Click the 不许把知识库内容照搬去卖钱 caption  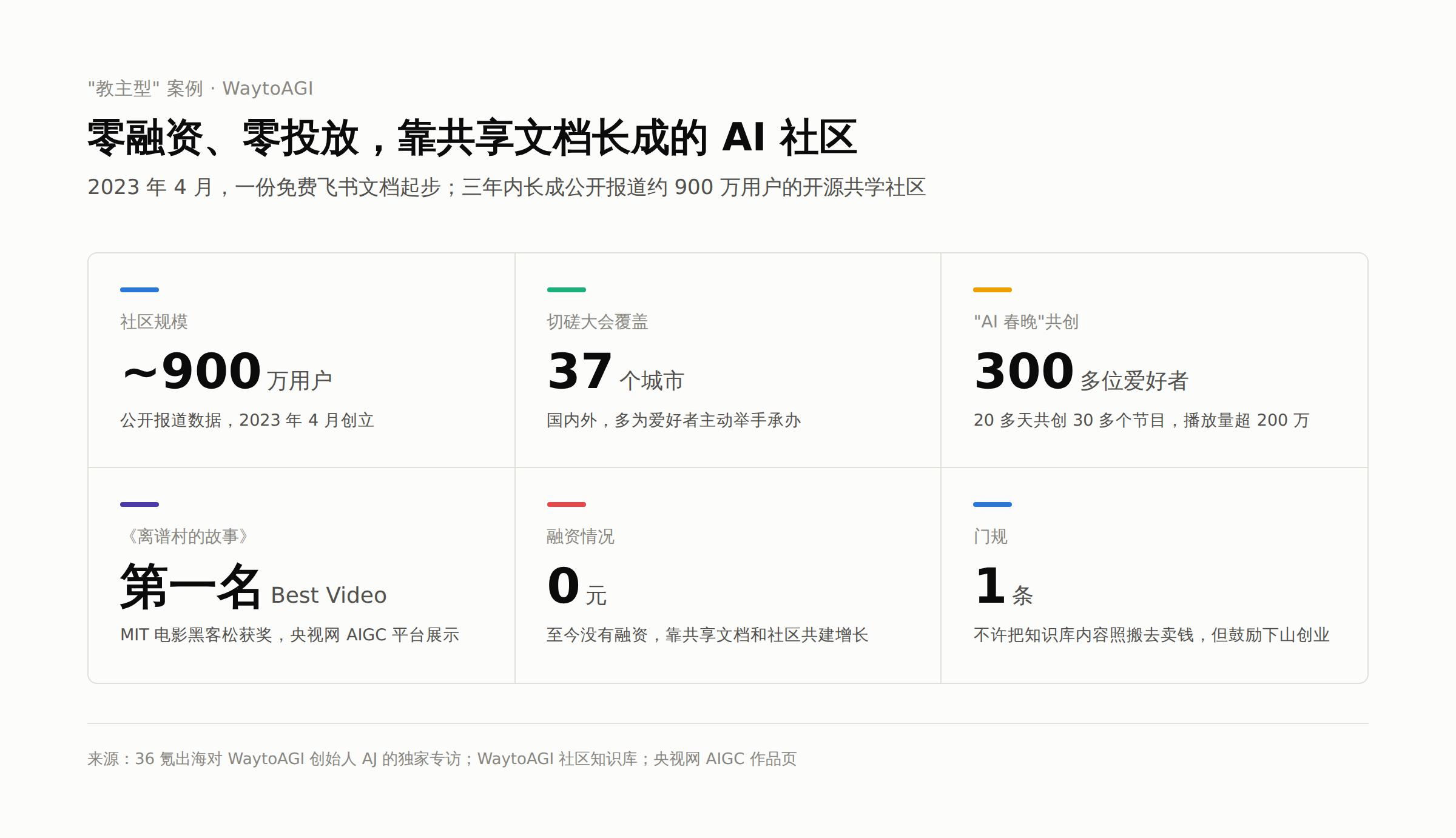(1151, 634)
